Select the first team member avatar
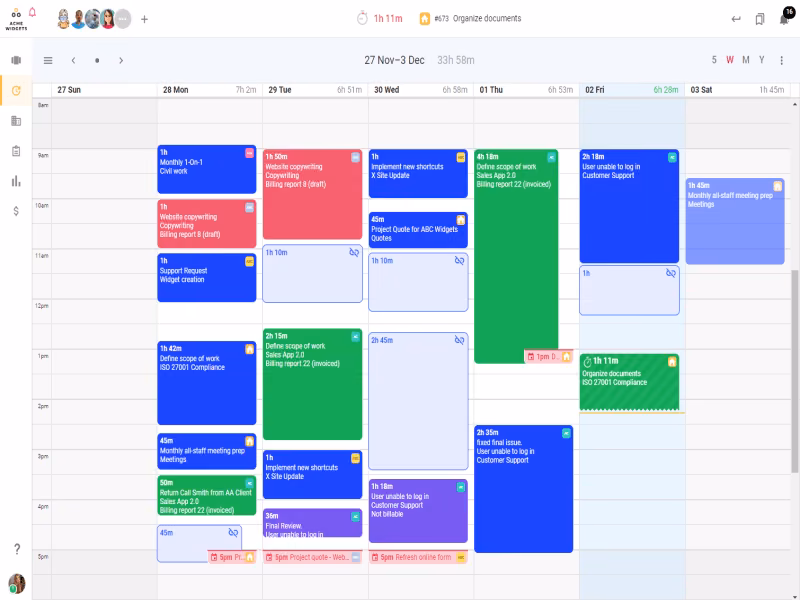Screen dimensions: 800x600 coord(63,19)
